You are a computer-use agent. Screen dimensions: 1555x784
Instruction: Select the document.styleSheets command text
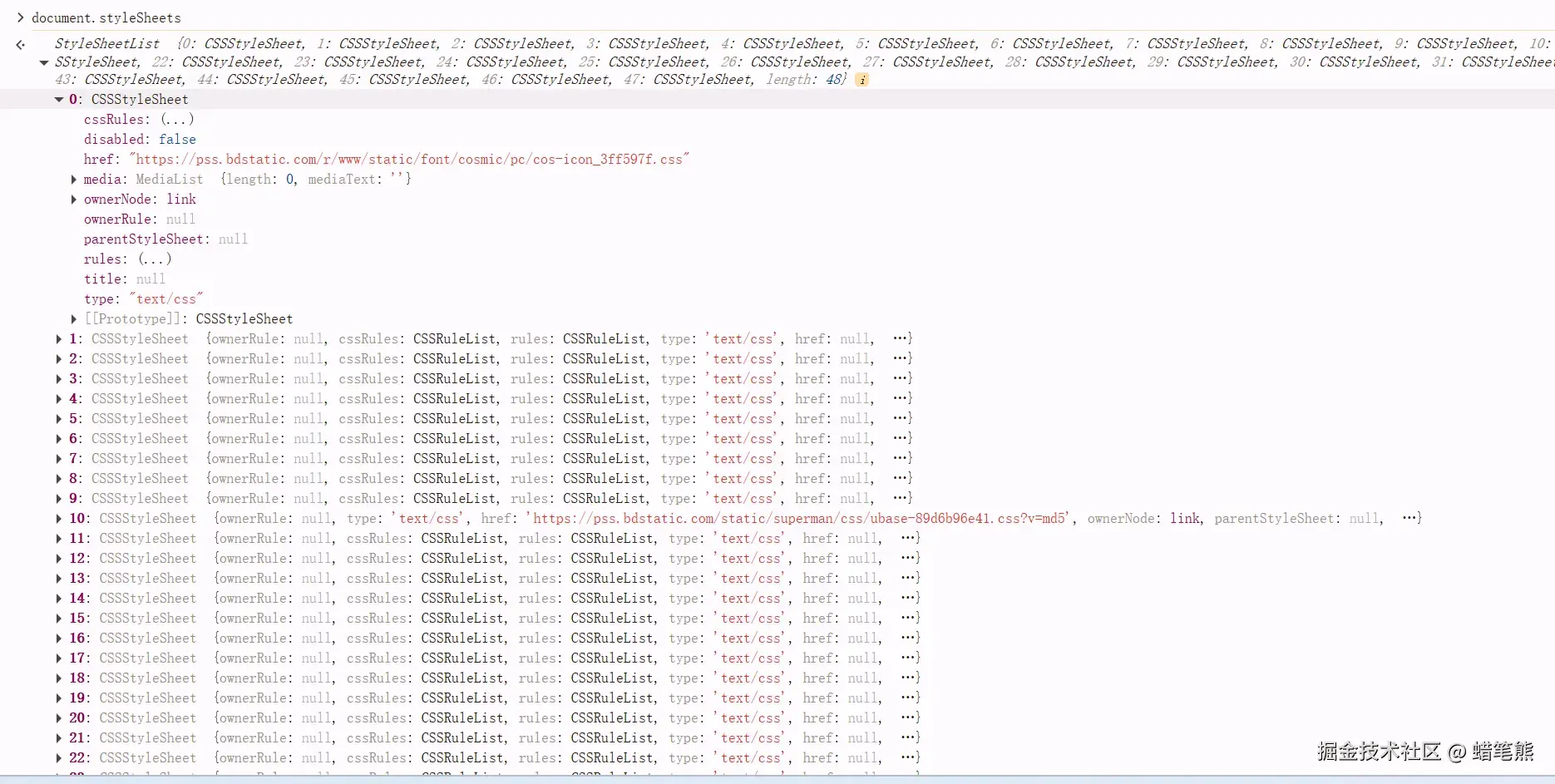[106, 18]
